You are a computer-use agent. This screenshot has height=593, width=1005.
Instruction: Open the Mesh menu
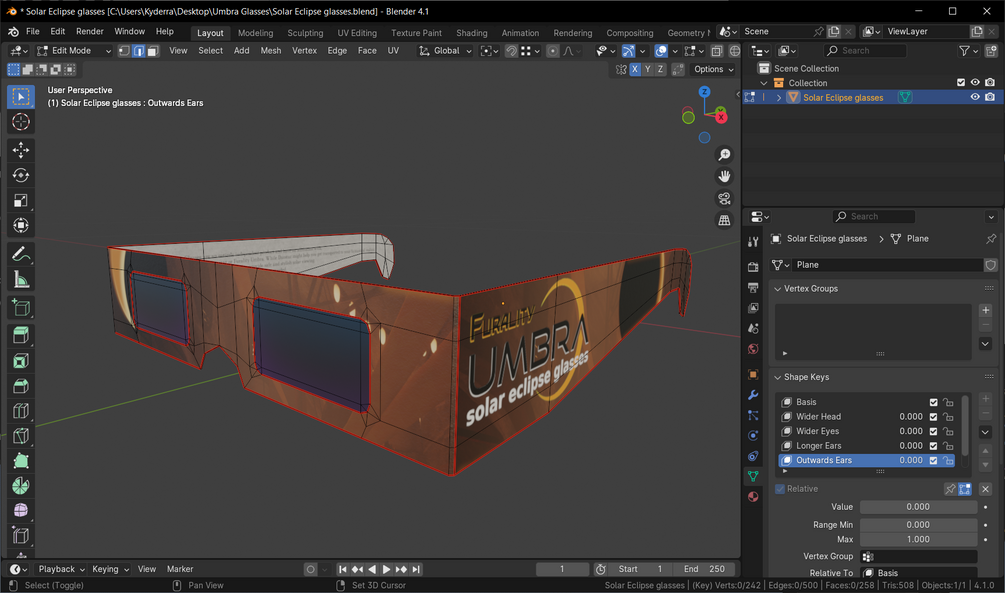coord(270,51)
